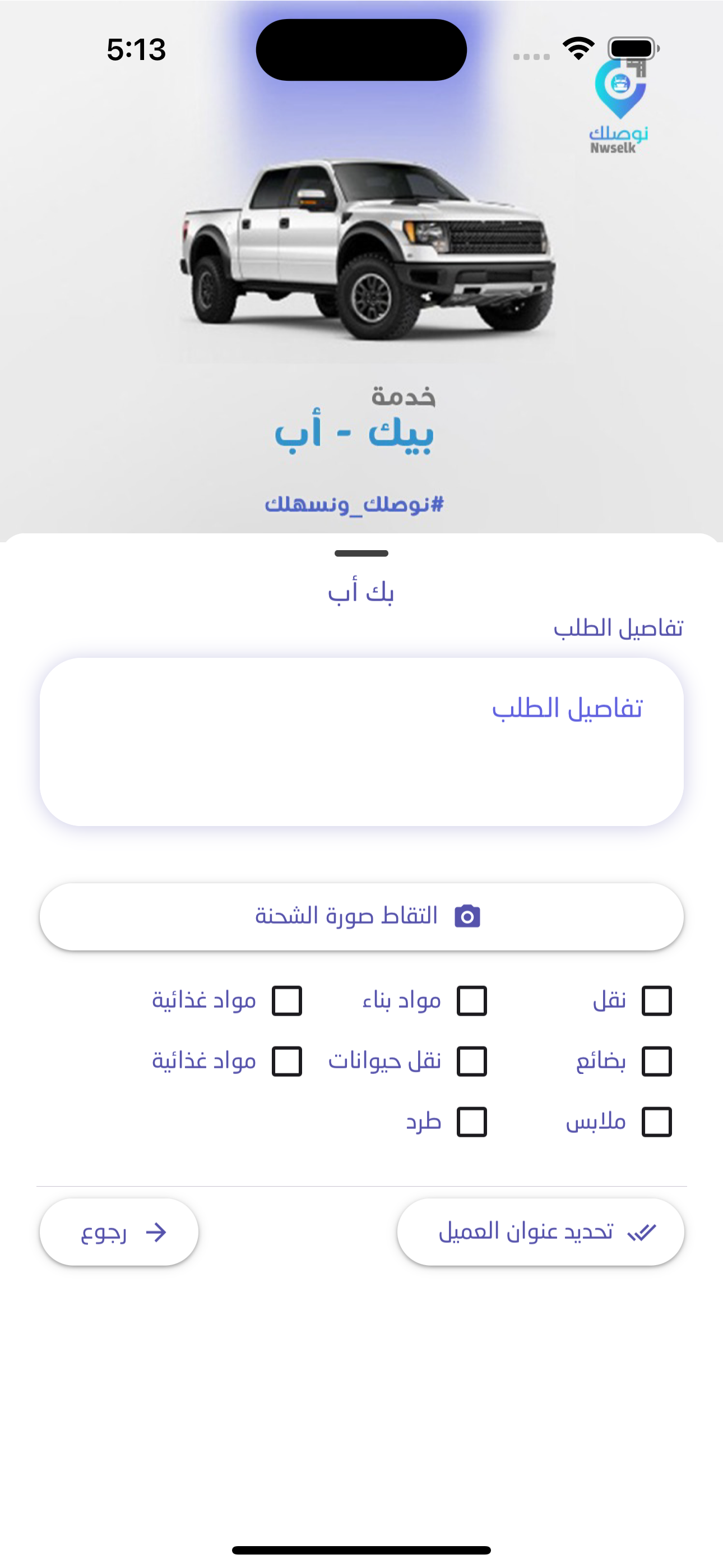Check the ملابس checkbox
This screenshot has width=723, height=1568.
[x=657, y=1121]
